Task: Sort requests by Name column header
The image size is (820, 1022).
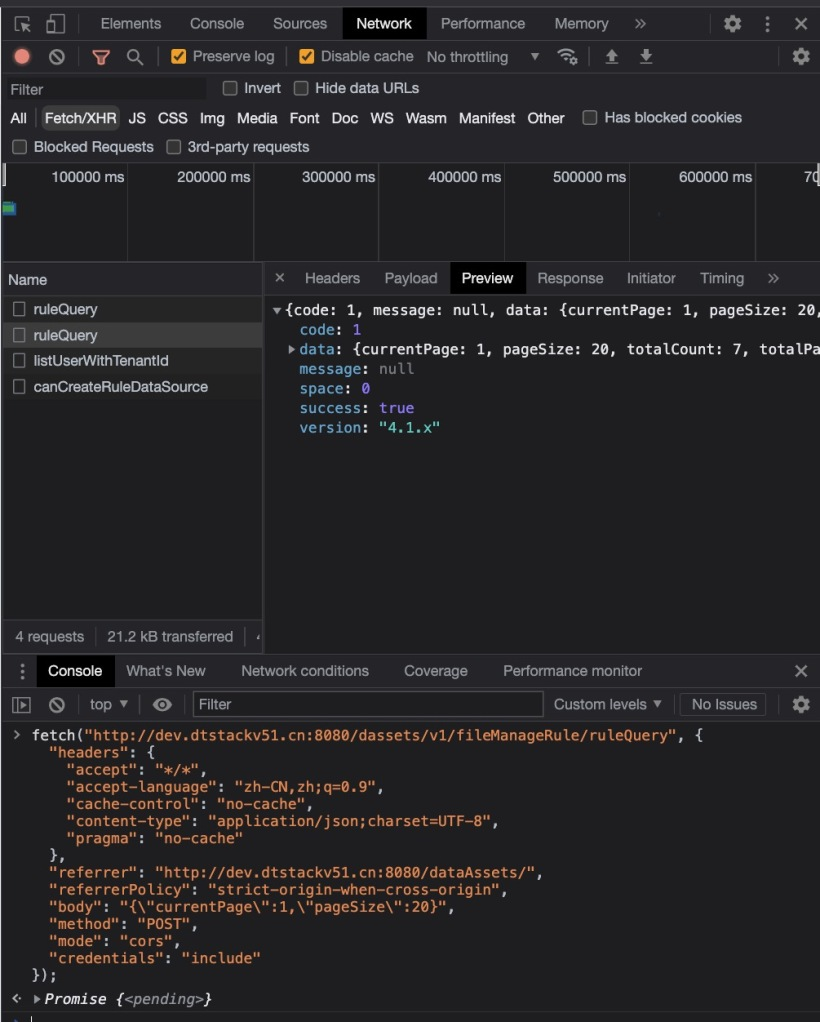Action: point(133,280)
